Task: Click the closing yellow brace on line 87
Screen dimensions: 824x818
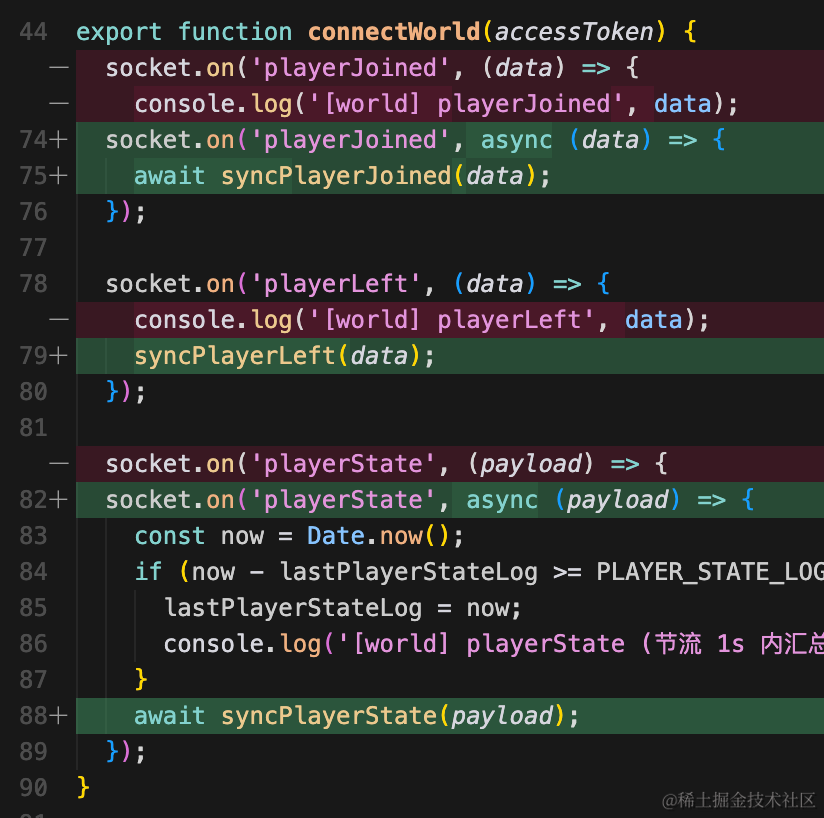Action: point(141,680)
